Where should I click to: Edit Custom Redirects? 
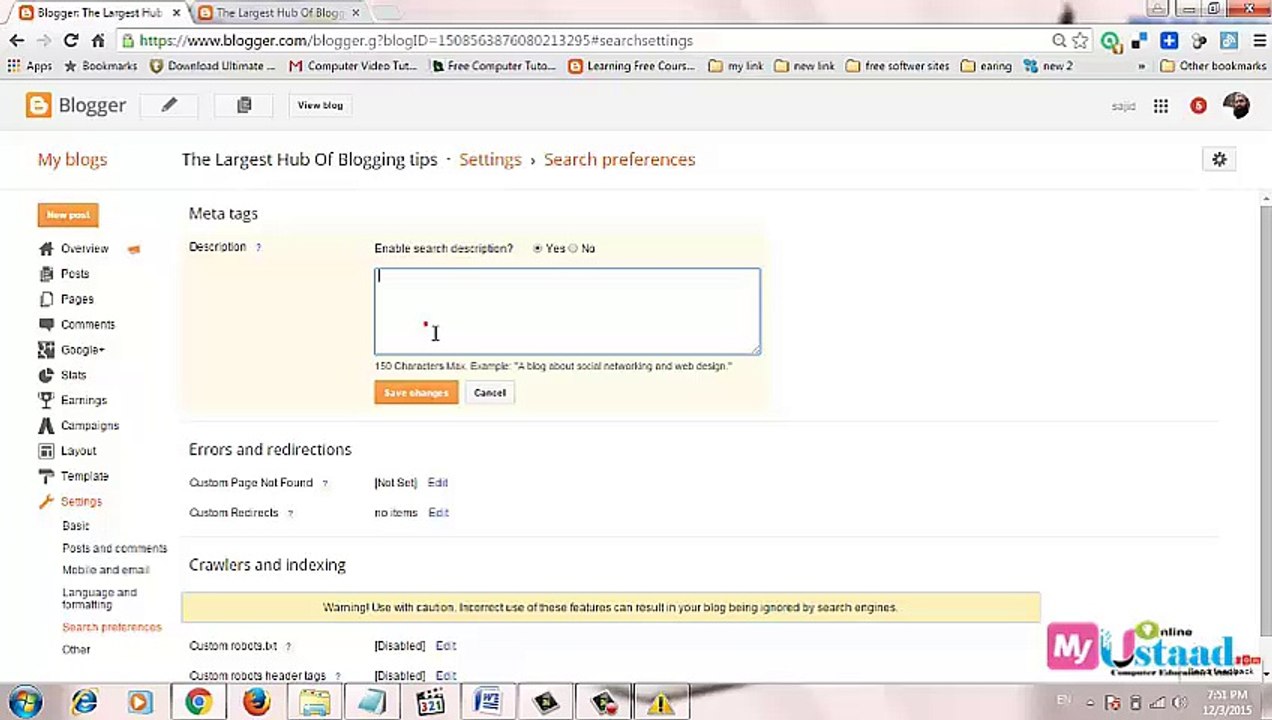438,513
